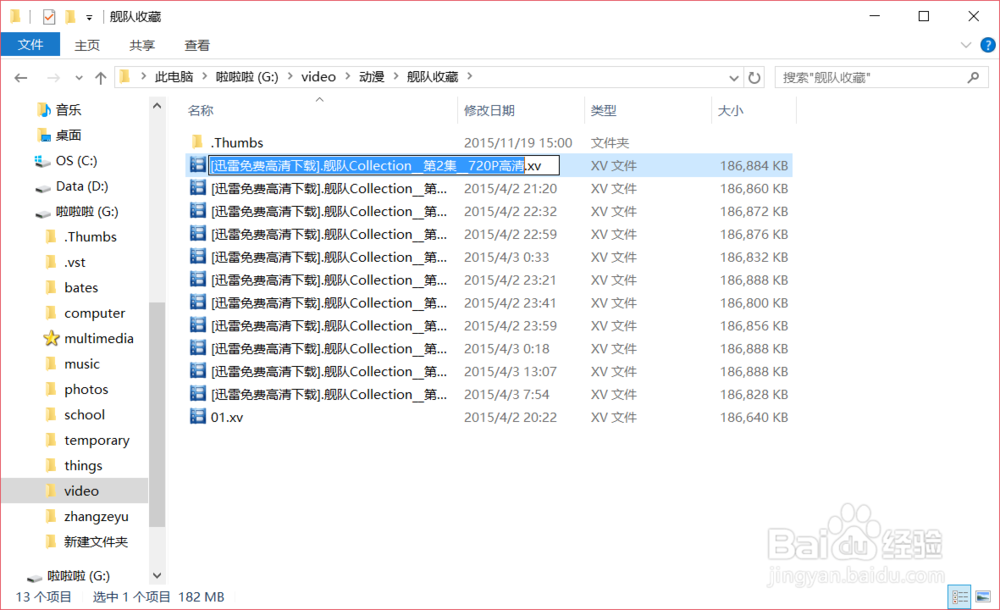The image size is (1000, 610).
Task: Open the bates folder in sidebar
Action: click(81, 288)
